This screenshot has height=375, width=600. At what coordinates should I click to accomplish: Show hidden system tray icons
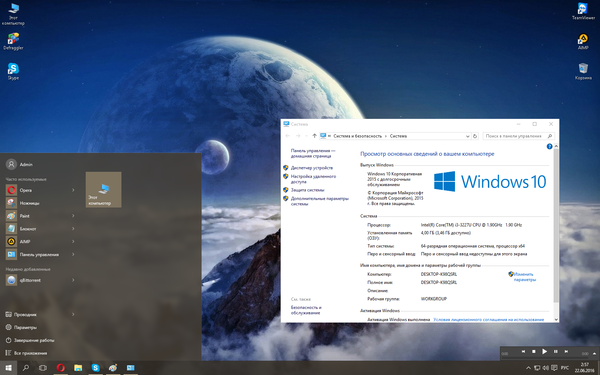528,368
